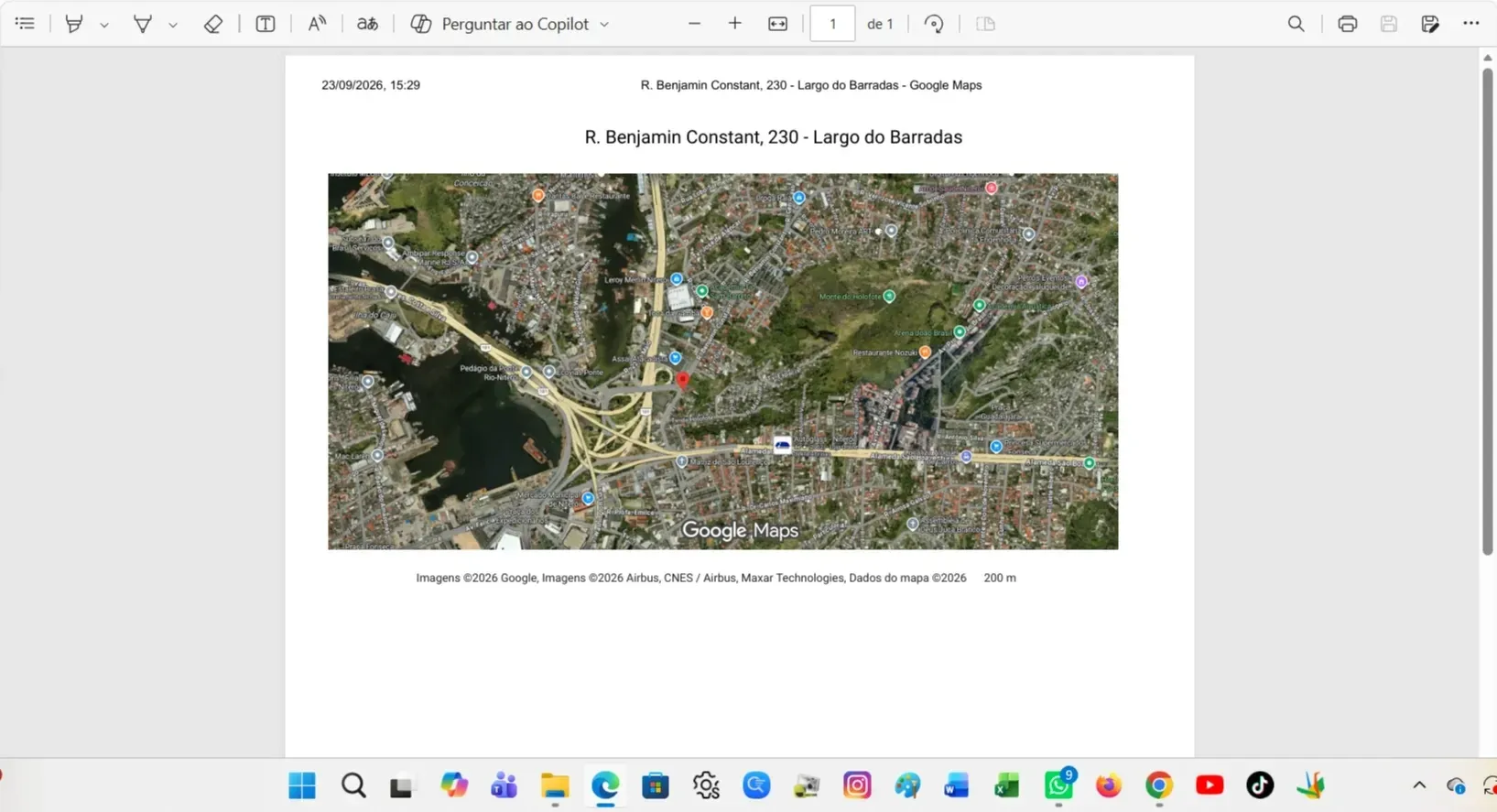Toggle fit to width view

(x=777, y=24)
